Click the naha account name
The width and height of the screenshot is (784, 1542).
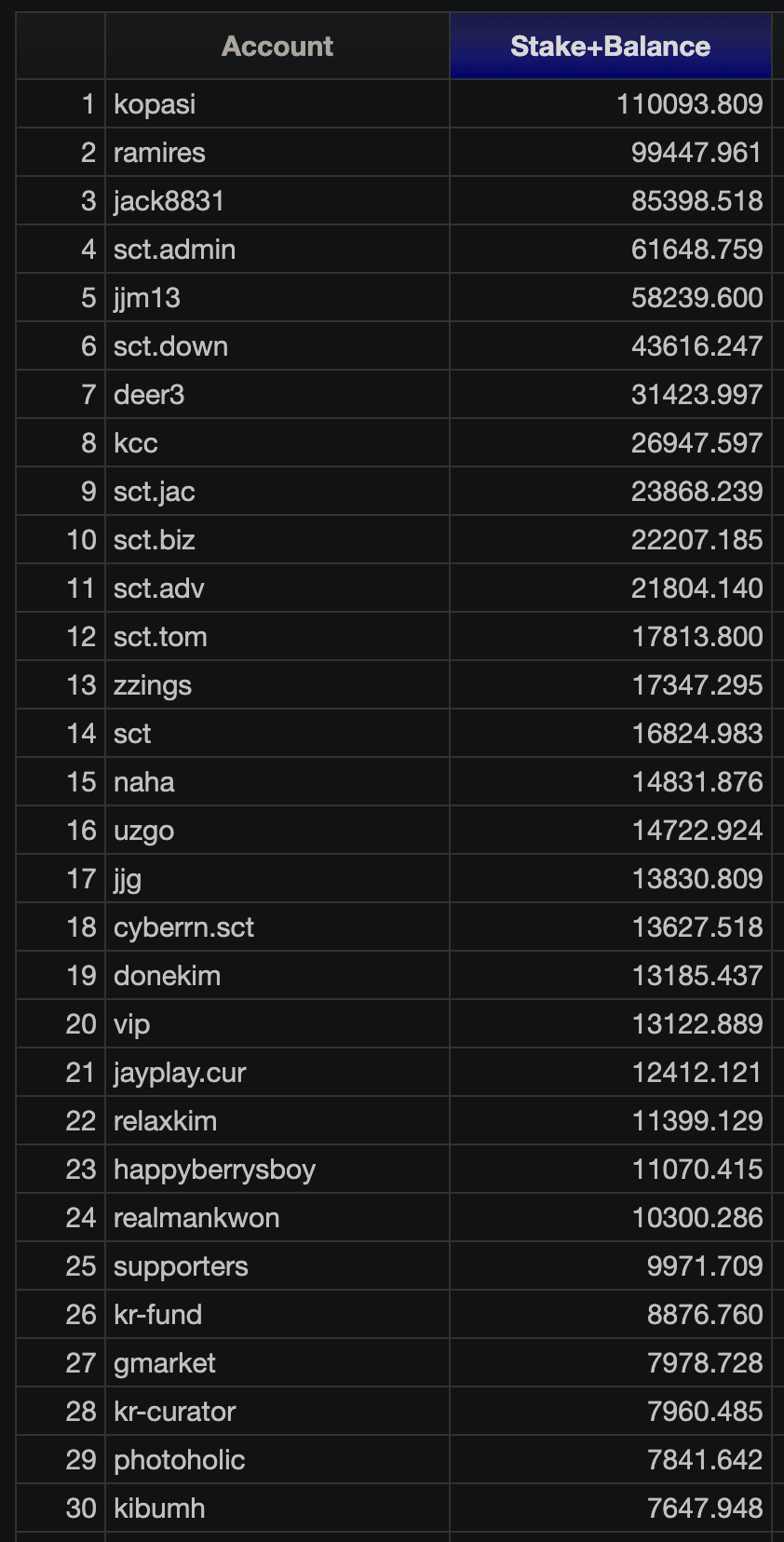pos(144,782)
